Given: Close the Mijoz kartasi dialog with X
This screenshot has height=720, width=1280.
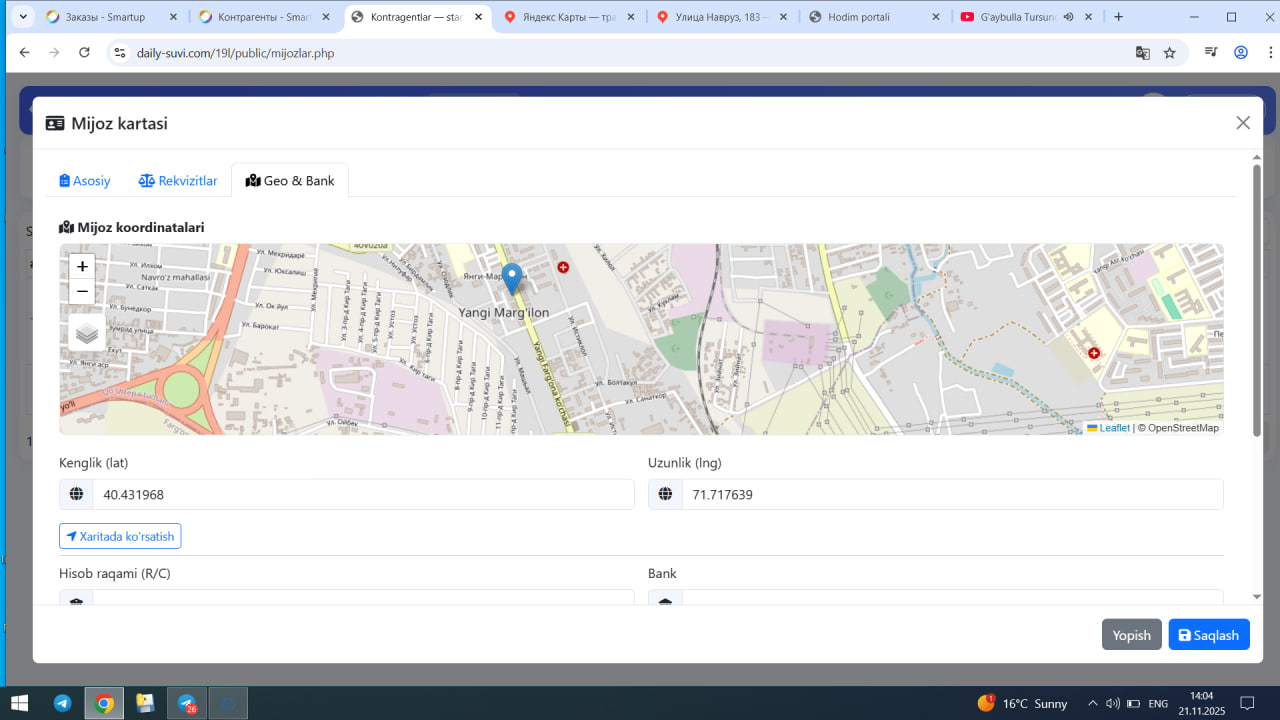Looking at the screenshot, I should [1243, 123].
